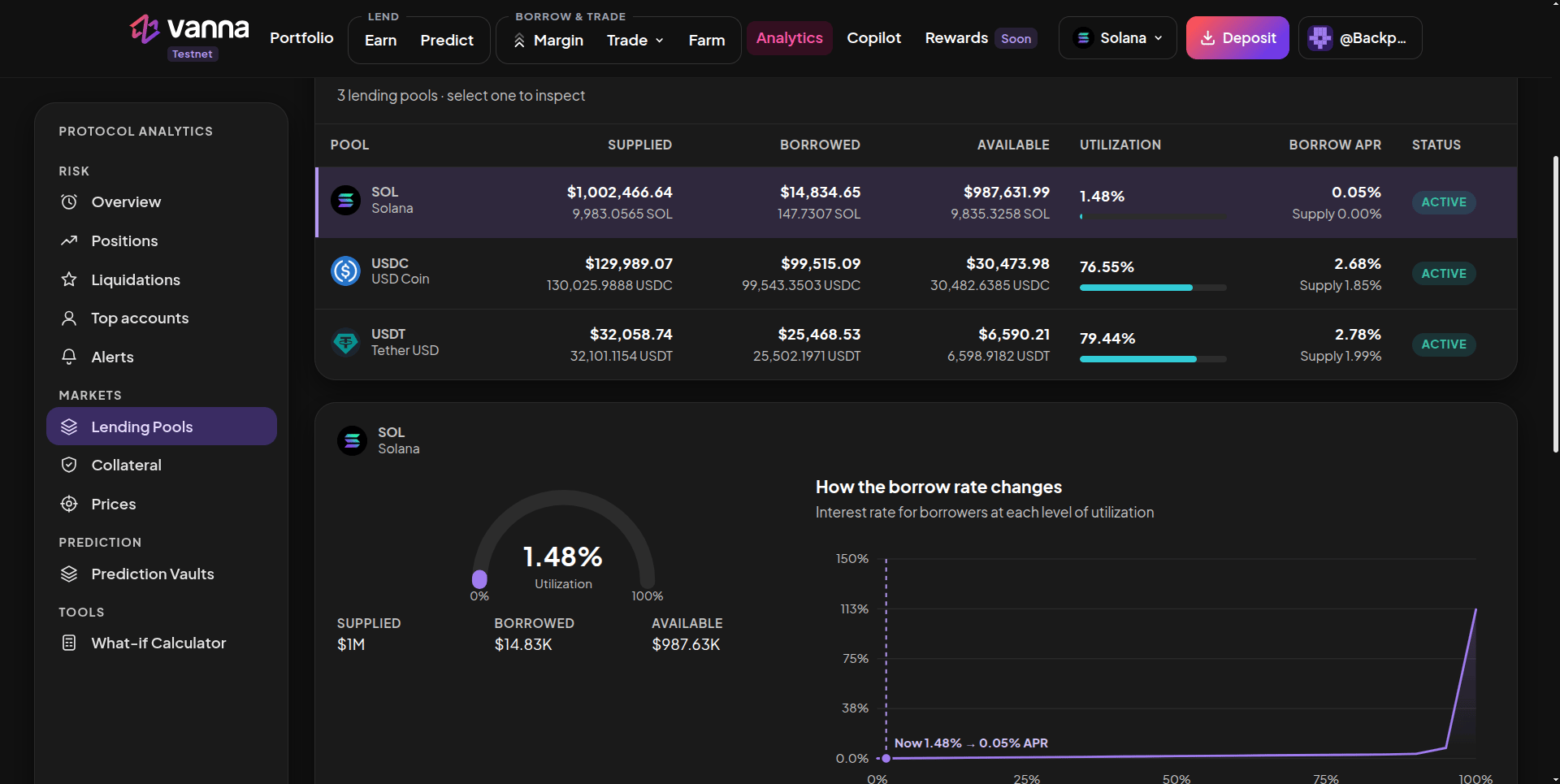This screenshot has width=1560, height=784.
Task: Click the USDC row ACTIVE status badge
Action: tap(1444, 274)
